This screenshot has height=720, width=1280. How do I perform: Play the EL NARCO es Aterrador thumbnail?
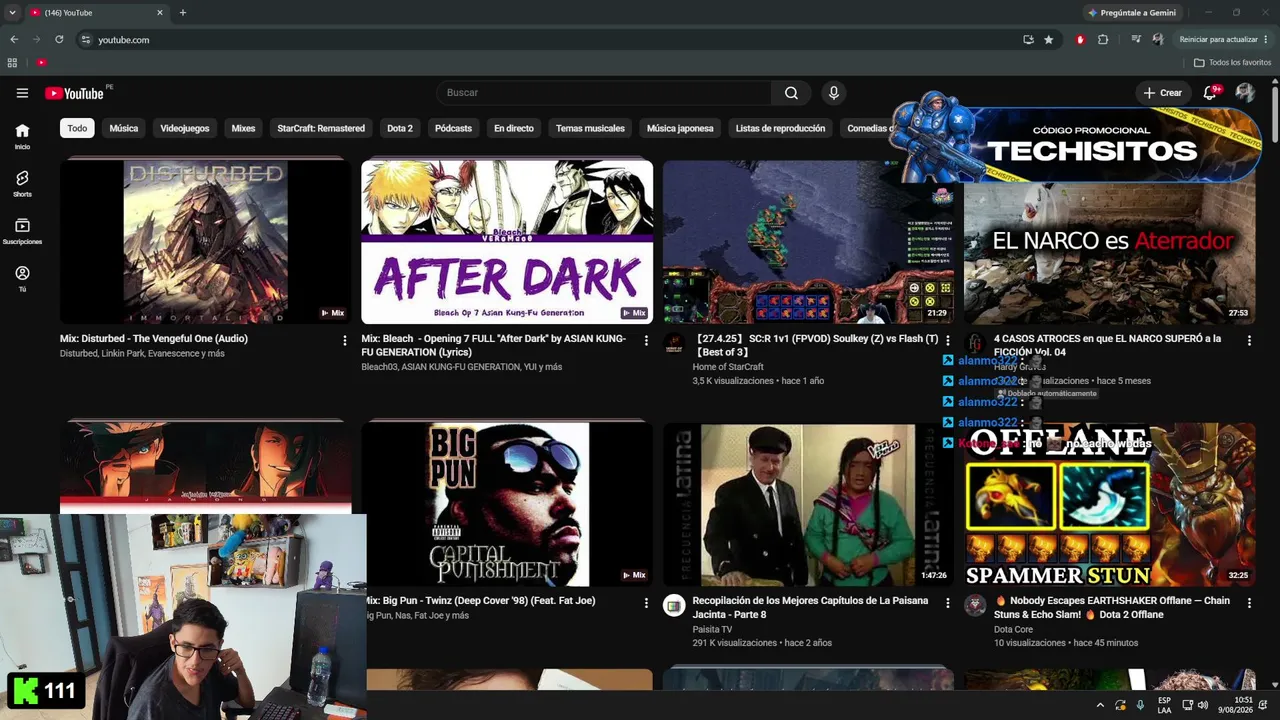(1109, 253)
